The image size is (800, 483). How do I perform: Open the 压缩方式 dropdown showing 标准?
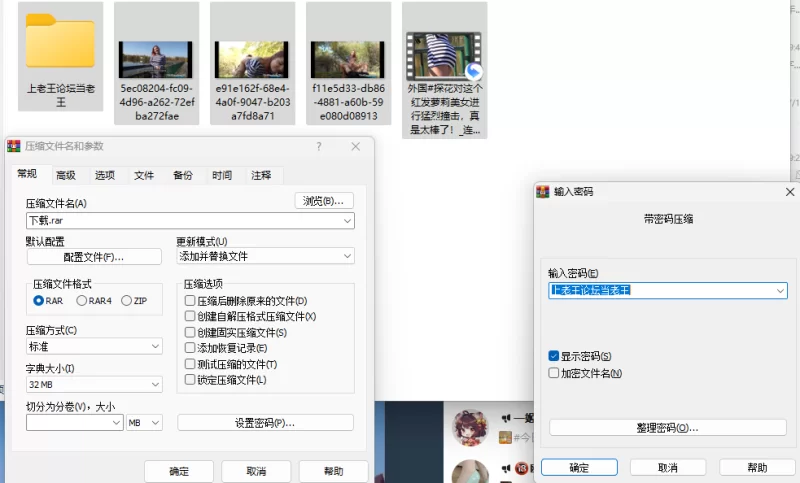pyautogui.click(x=94, y=346)
